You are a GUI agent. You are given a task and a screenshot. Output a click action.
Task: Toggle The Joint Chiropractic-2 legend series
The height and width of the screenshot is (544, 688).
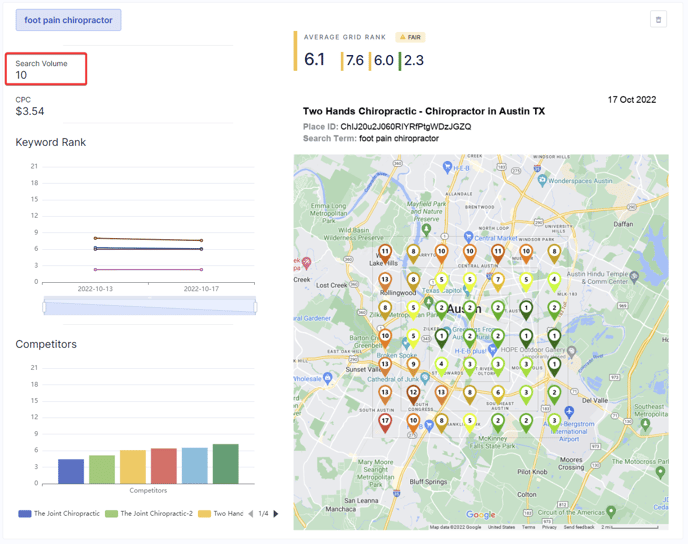[148, 514]
